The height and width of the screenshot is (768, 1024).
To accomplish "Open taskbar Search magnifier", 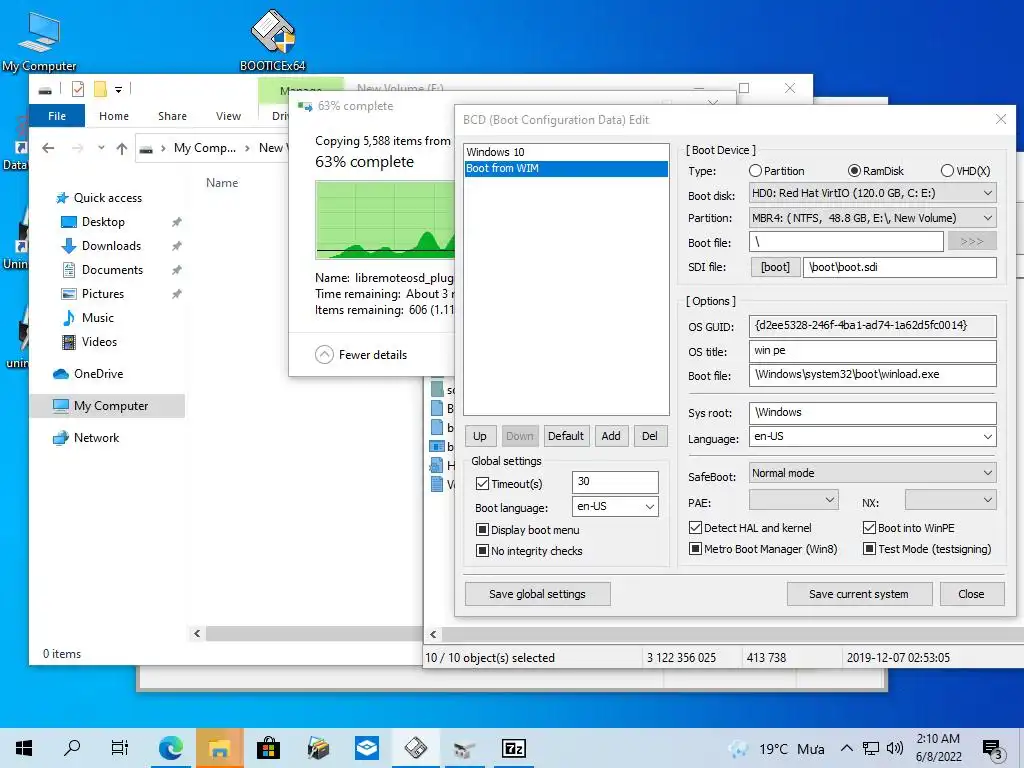I will 72,748.
